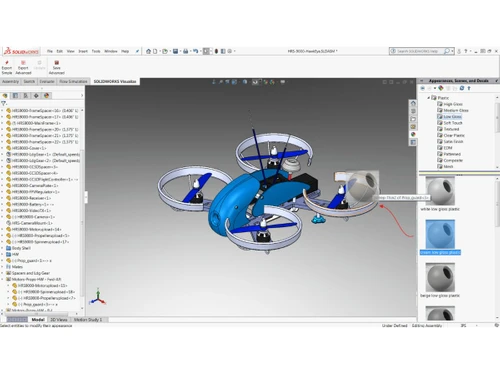Expand the HRS9000-Cover<1> tree item
This screenshot has height=375, width=500.
2,148
